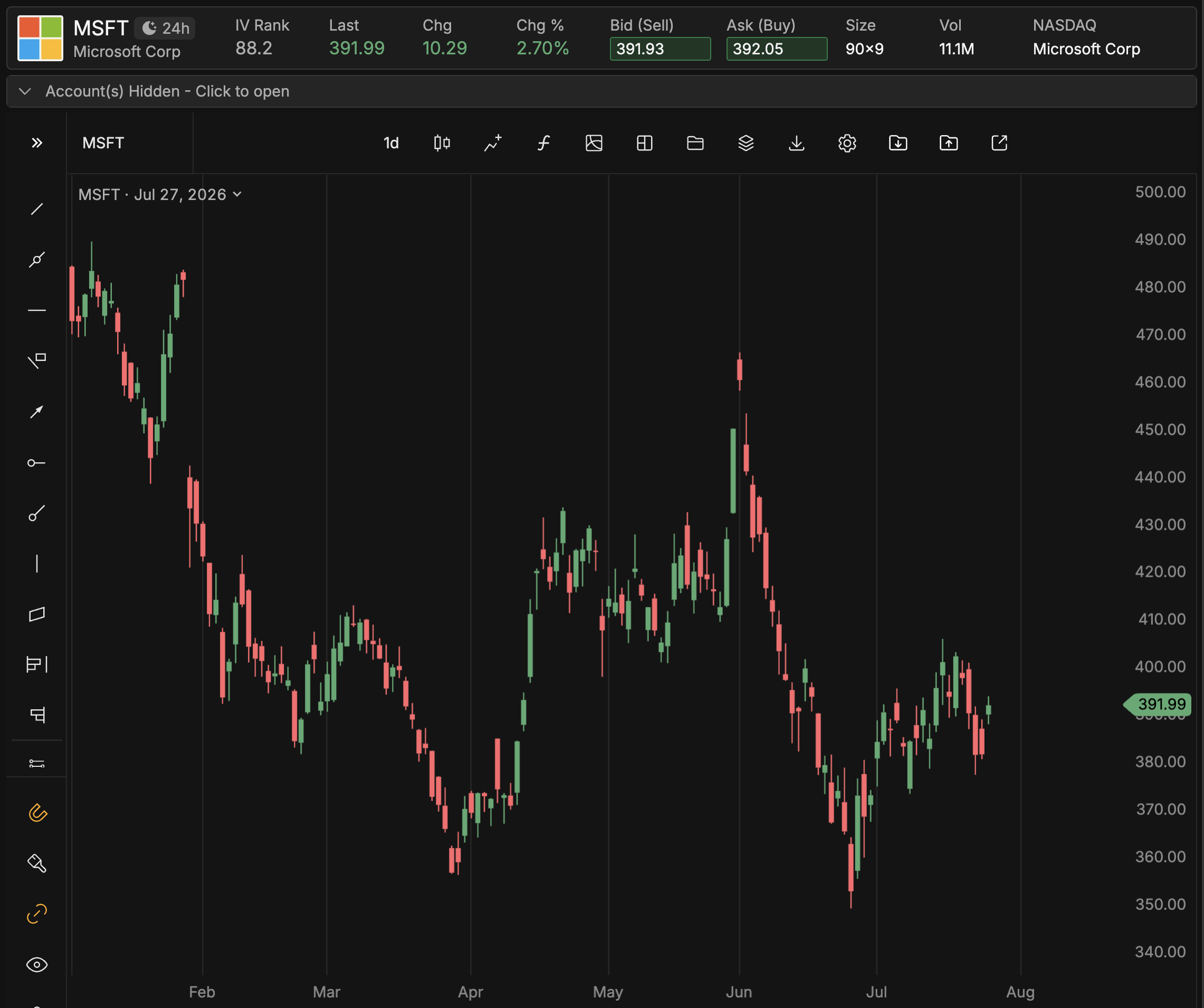Screen dimensions: 1204x1008
Task: Open the candlestick chart type selector
Action: pos(442,143)
